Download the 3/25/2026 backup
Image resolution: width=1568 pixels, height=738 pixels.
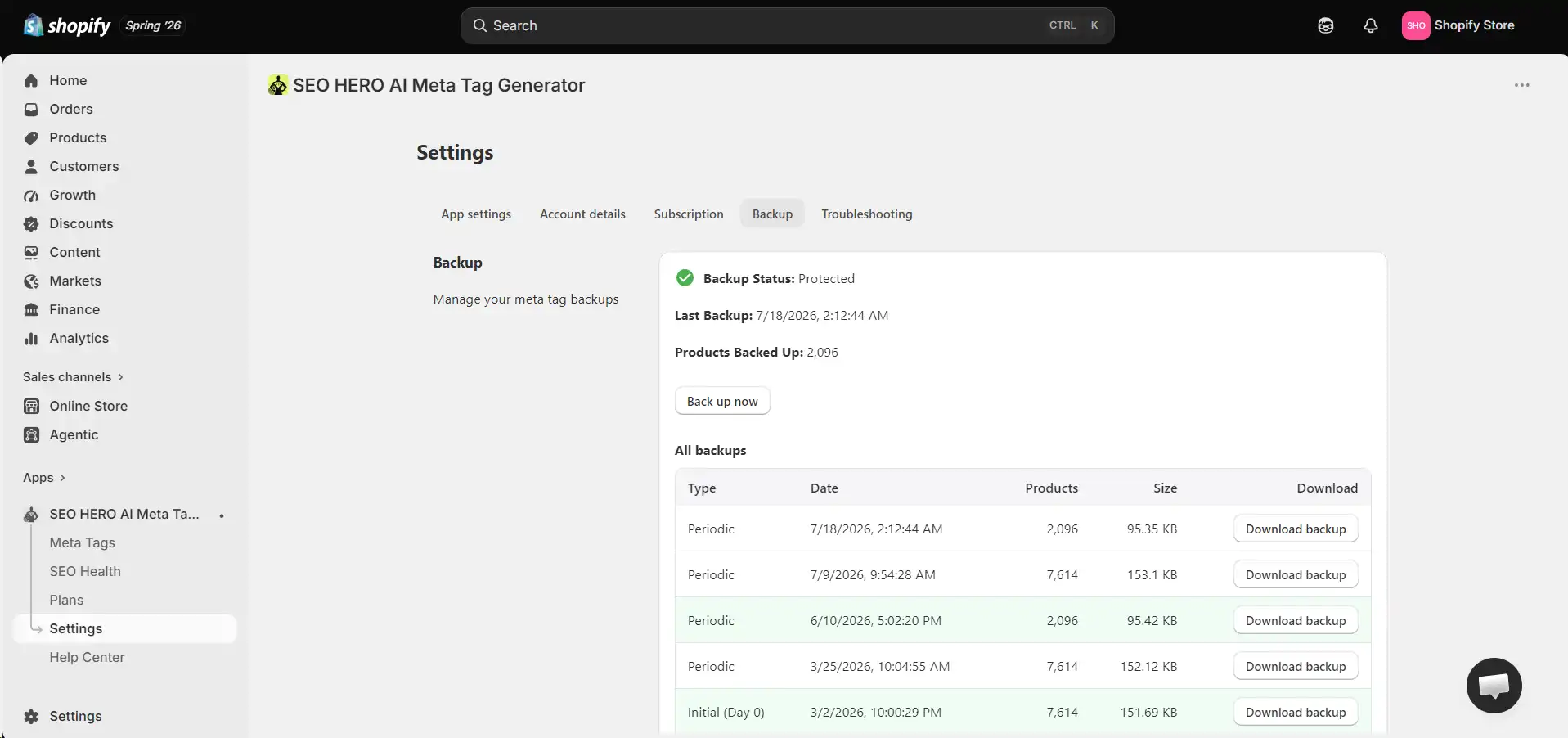[1296, 666]
